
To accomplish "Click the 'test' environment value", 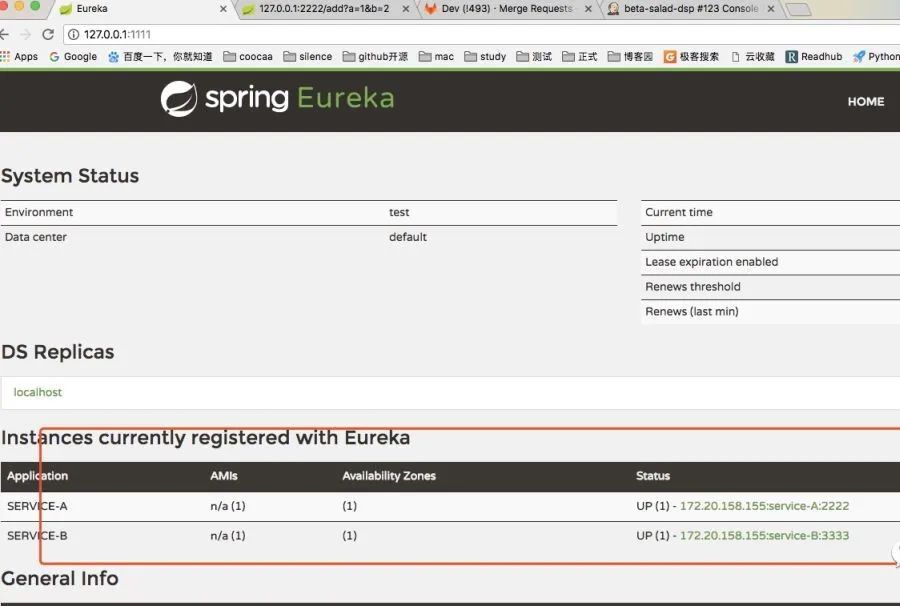I will 399,212.
